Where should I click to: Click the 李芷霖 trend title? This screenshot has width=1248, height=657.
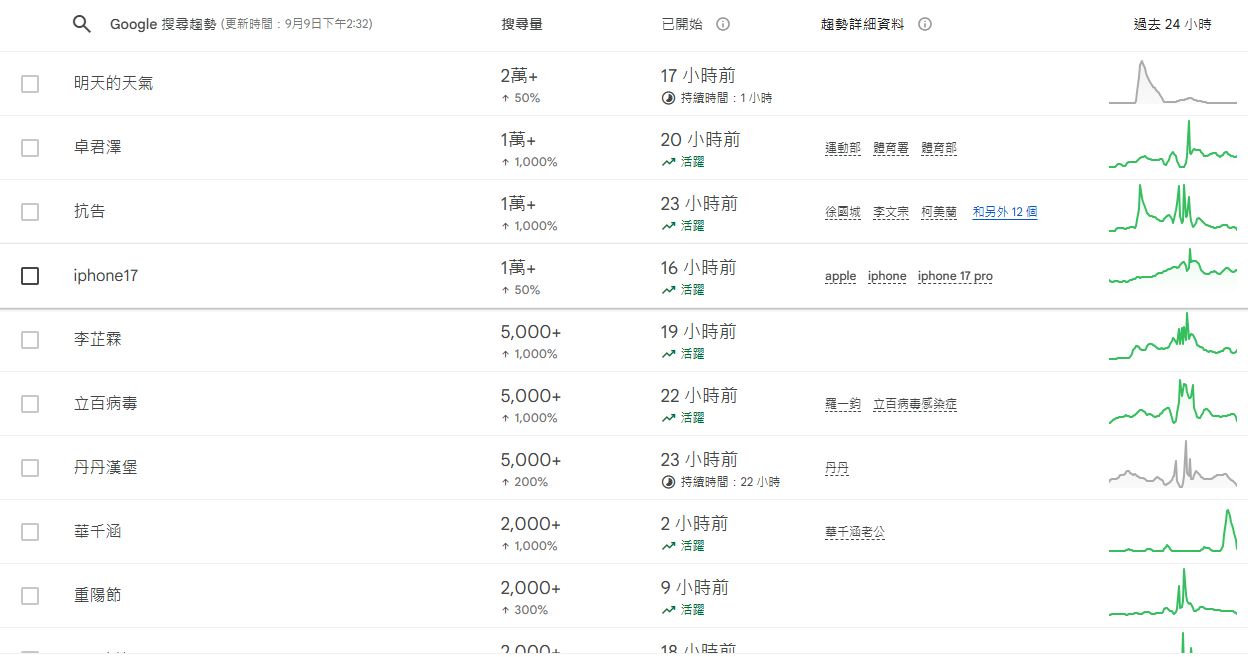[x=98, y=339]
